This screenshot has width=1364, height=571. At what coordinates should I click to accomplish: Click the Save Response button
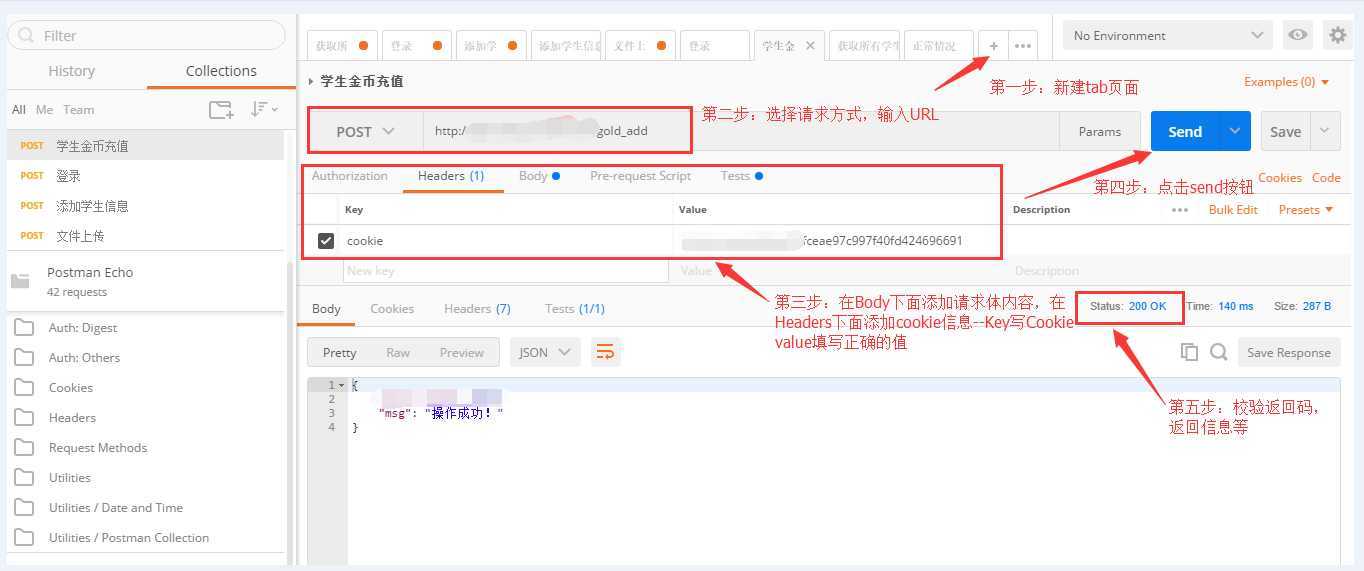pyautogui.click(x=1288, y=352)
